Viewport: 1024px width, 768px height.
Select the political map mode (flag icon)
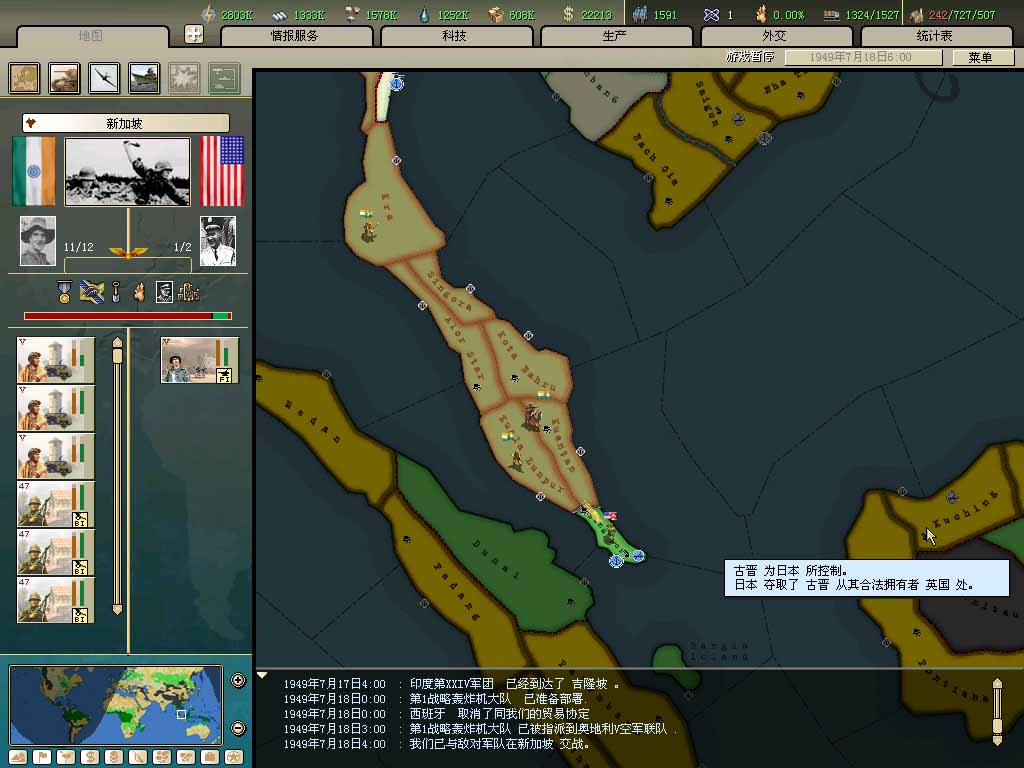[42, 757]
